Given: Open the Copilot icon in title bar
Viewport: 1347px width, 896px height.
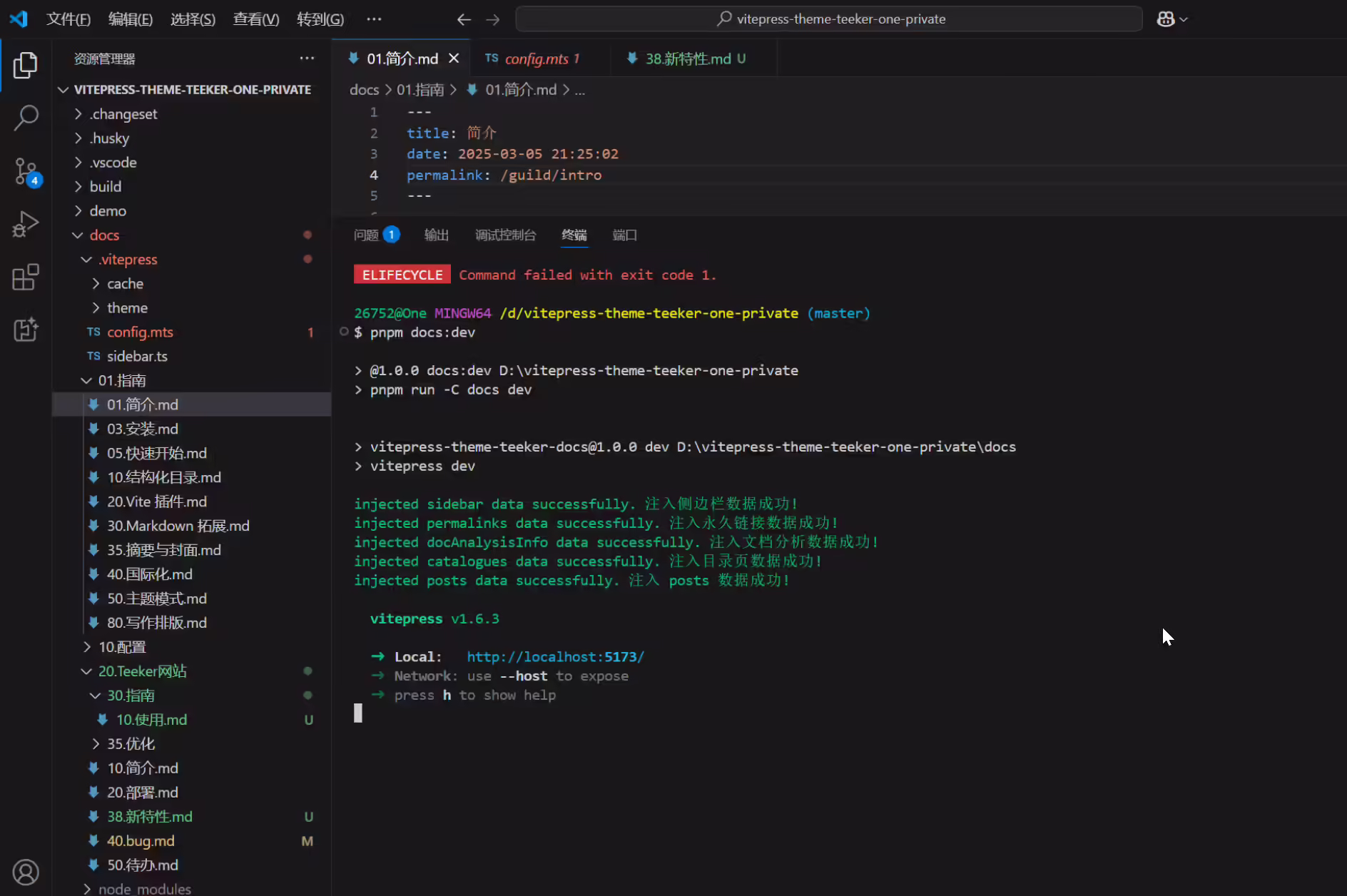Looking at the screenshot, I should pos(1166,19).
